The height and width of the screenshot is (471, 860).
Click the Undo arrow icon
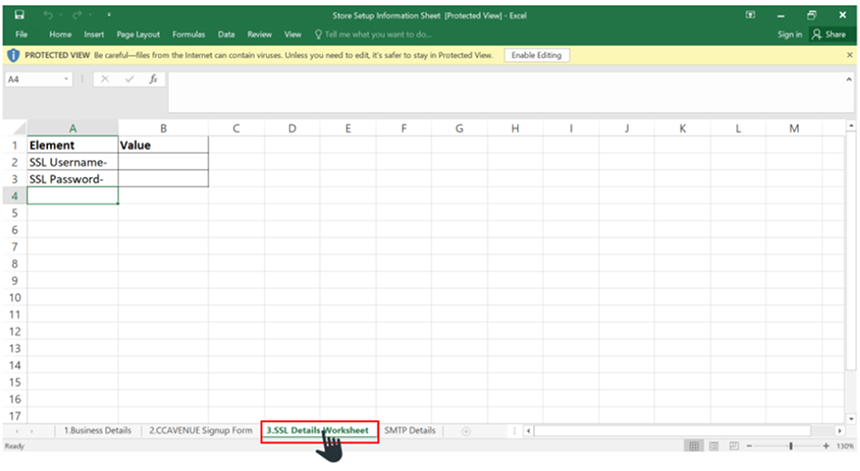[48, 16]
